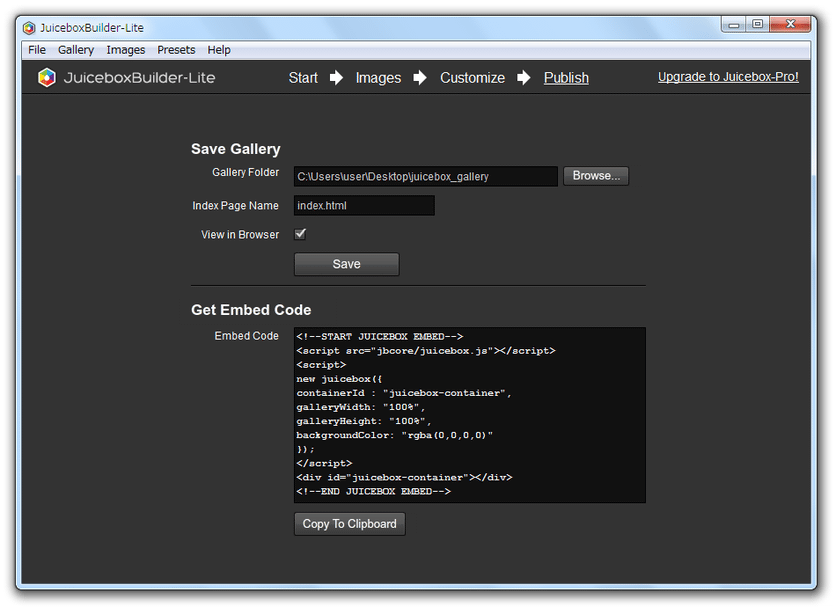
Task: Click the Save button
Action: pos(347,264)
